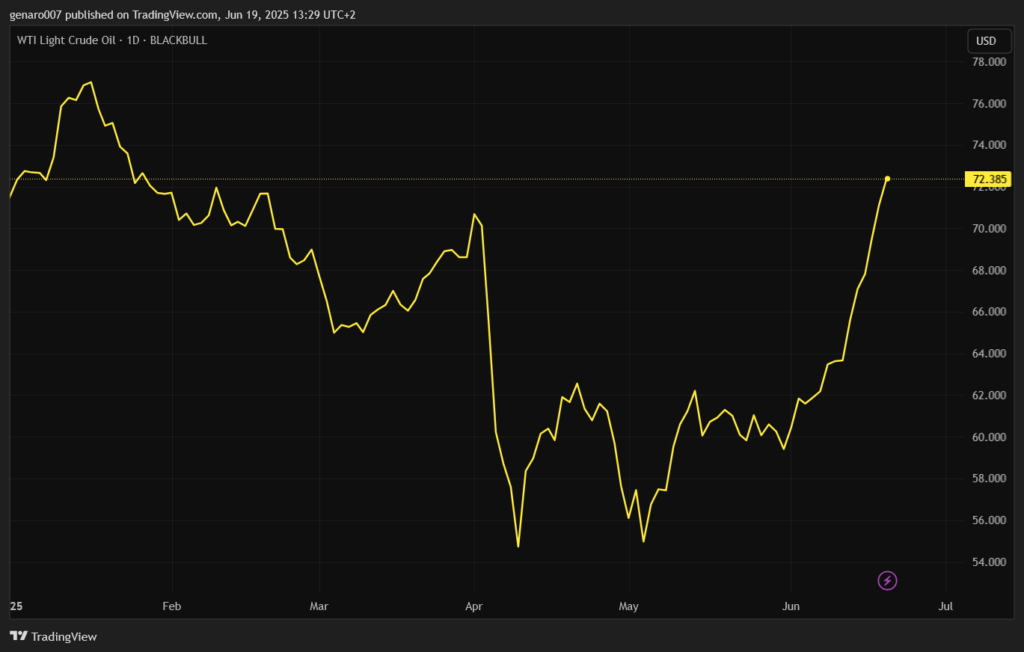The width and height of the screenshot is (1024, 652).
Task: Click the 54.000 price axis label
Action: tap(988, 562)
